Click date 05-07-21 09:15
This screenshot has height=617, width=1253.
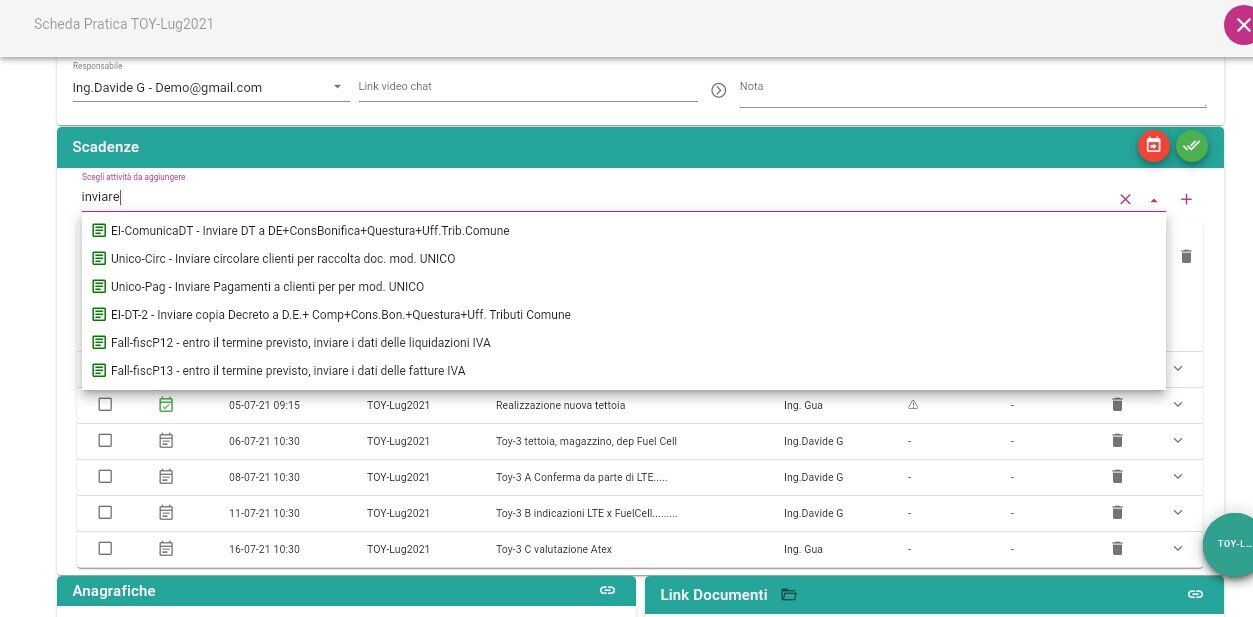pyautogui.click(x=264, y=405)
